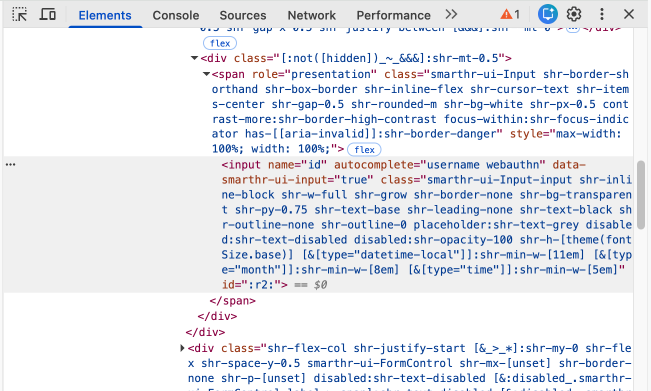Close the DevTools panel
The height and width of the screenshot is (391, 651).
coord(629,15)
